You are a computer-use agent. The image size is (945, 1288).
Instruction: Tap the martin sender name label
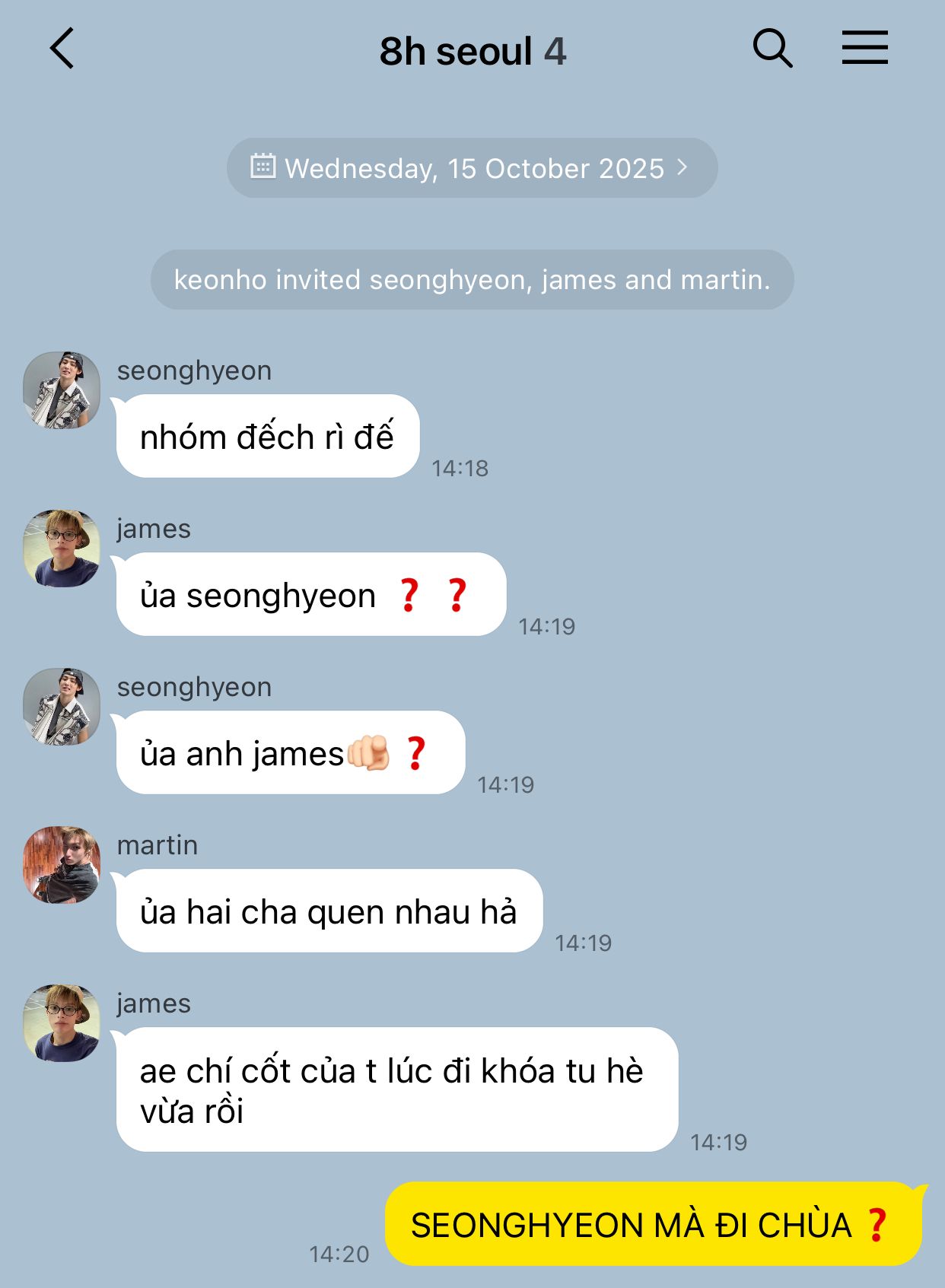click(157, 845)
